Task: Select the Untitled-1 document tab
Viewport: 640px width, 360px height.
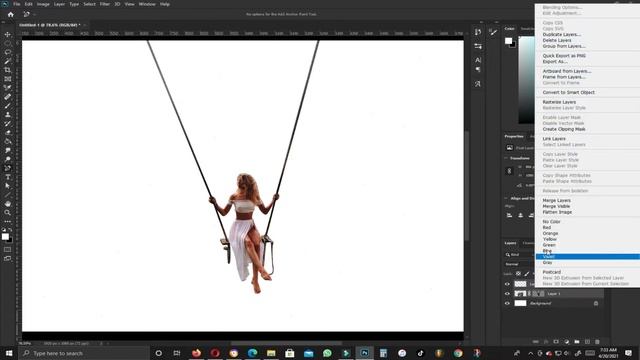Action: [49, 25]
